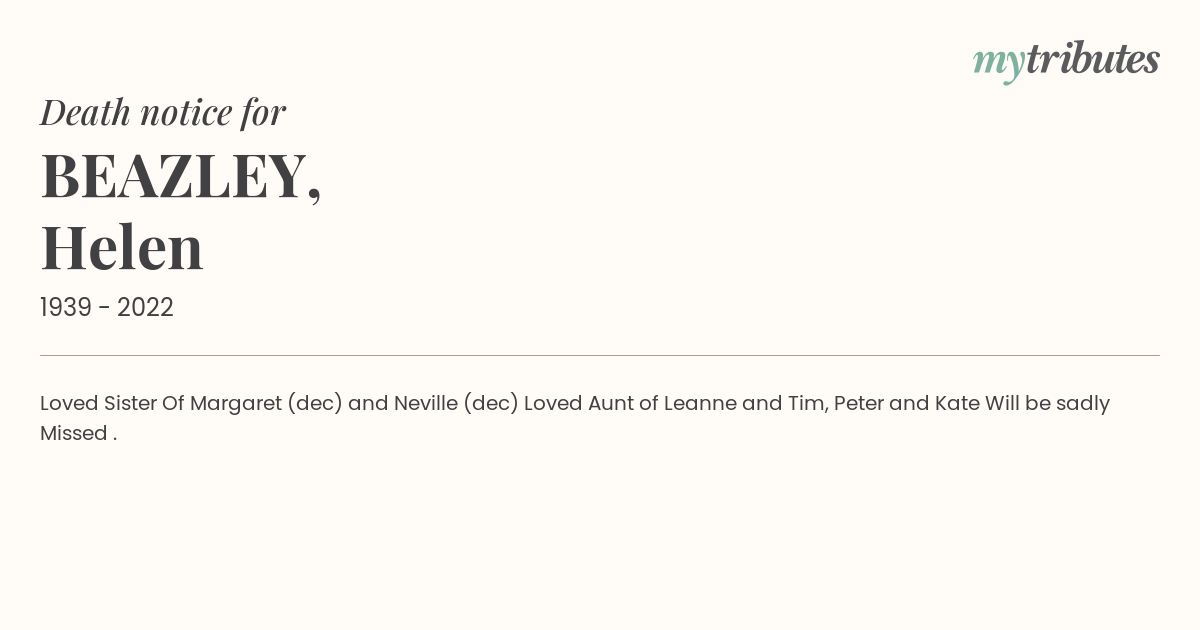Screen dimensions: 1200x630
Task: Click the dark "tributes" word in logo
Action: coord(1093,60)
